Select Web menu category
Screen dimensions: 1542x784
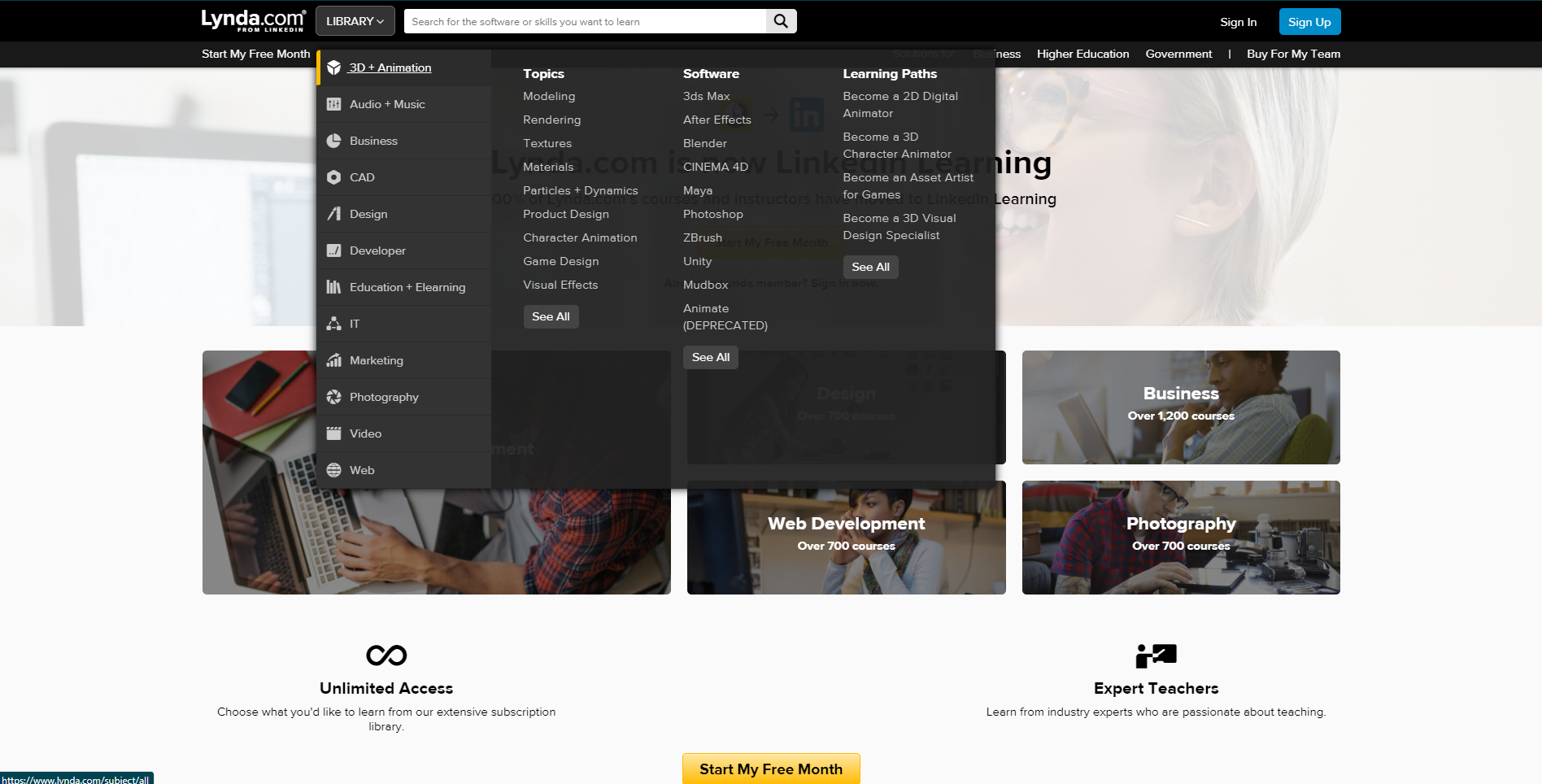point(403,470)
